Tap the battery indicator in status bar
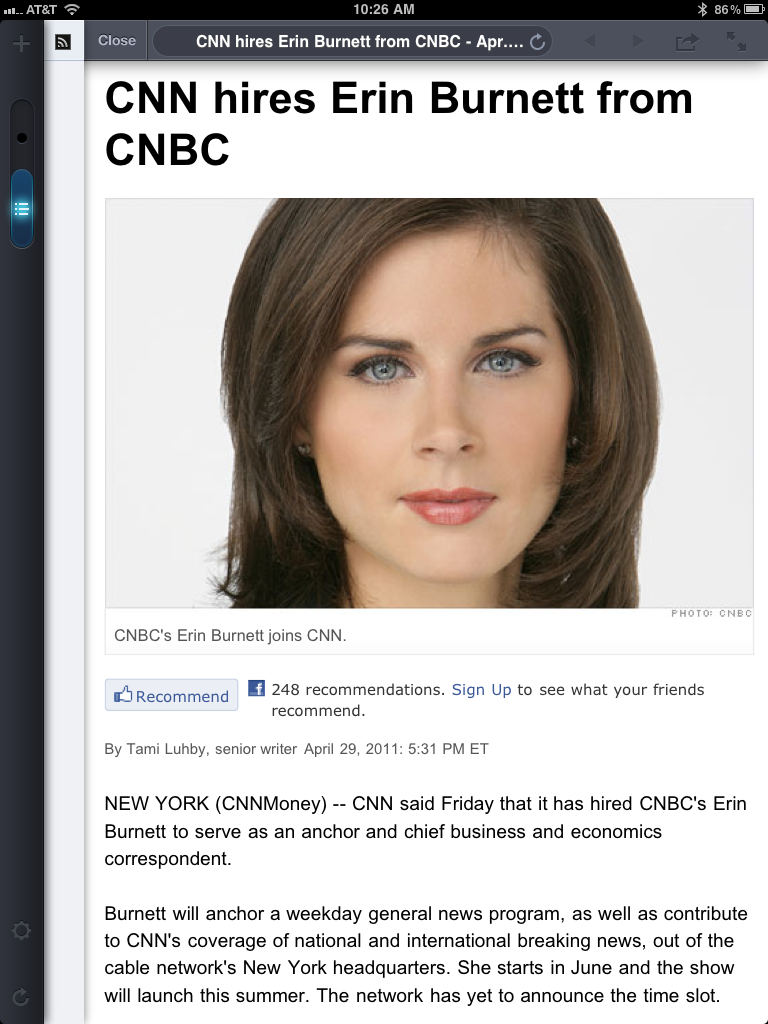Image resolution: width=768 pixels, height=1024 pixels. click(x=754, y=9)
